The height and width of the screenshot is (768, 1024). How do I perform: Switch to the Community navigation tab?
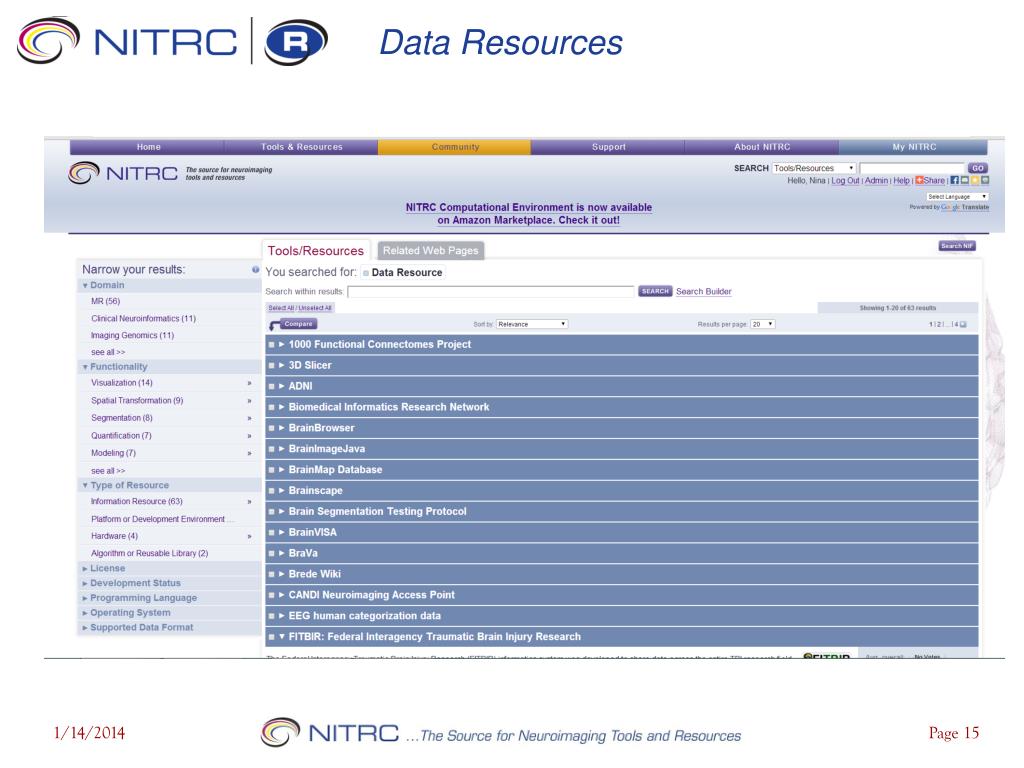455,147
